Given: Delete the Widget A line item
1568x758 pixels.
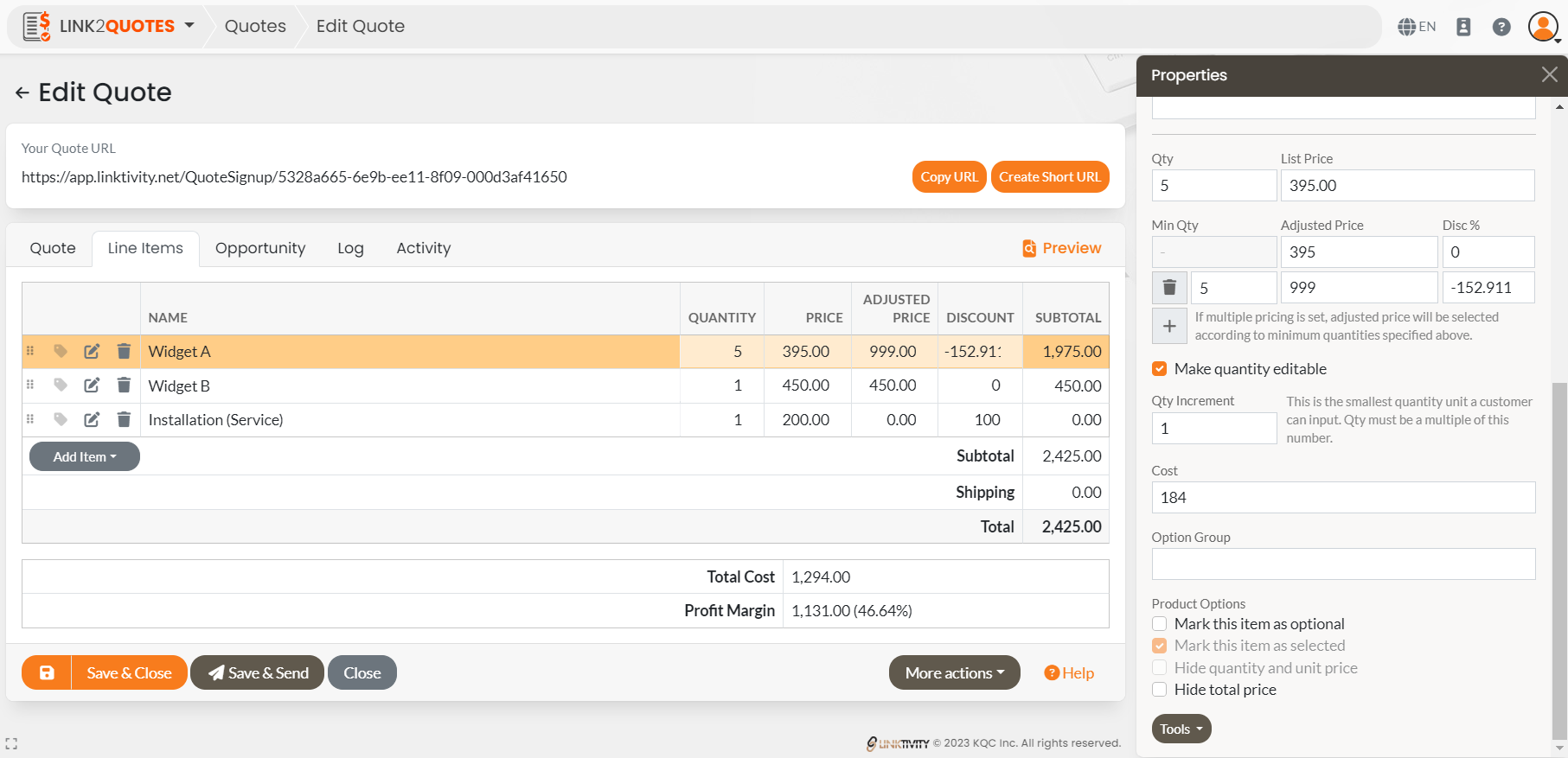Looking at the screenshot, I should coord(124,351).
